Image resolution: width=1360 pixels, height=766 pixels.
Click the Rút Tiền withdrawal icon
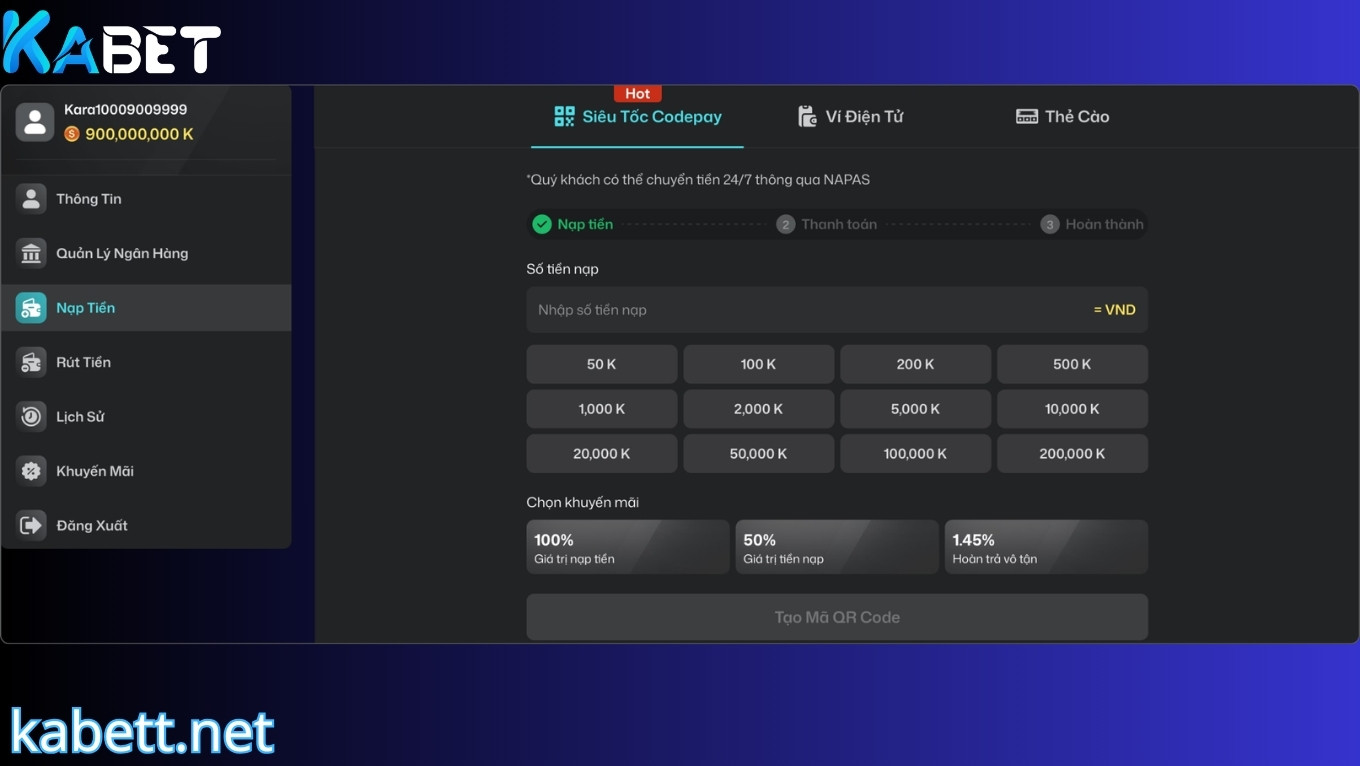coord(31,363)
